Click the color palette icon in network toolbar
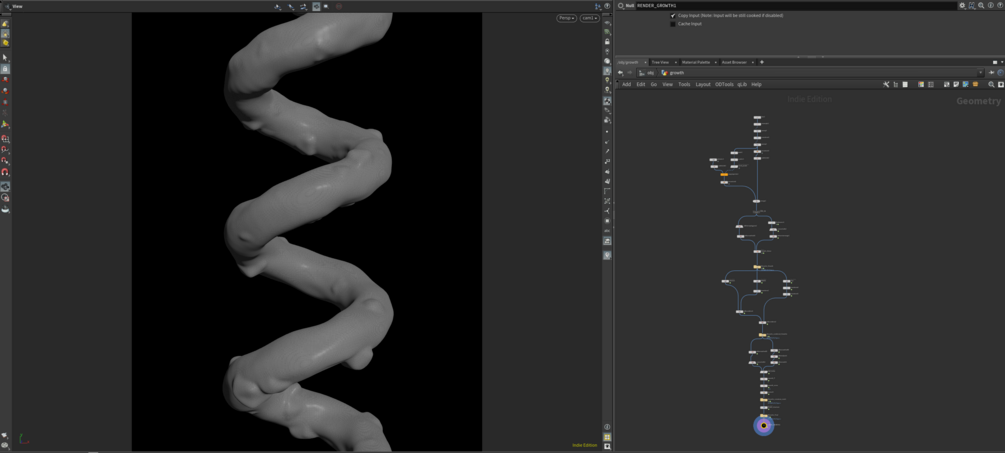 pos(921,85)
